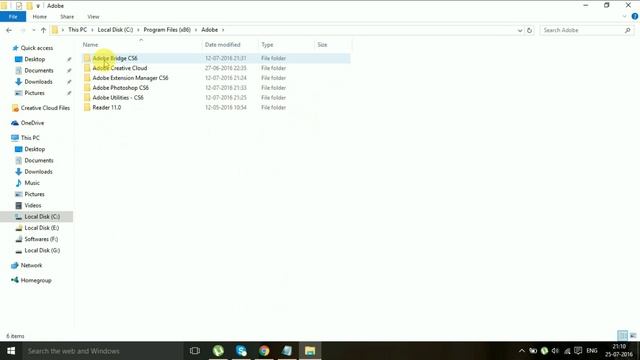This screenshot has height=360, width=640.
Task: Click the ENG language indicator
Action: 592,351
